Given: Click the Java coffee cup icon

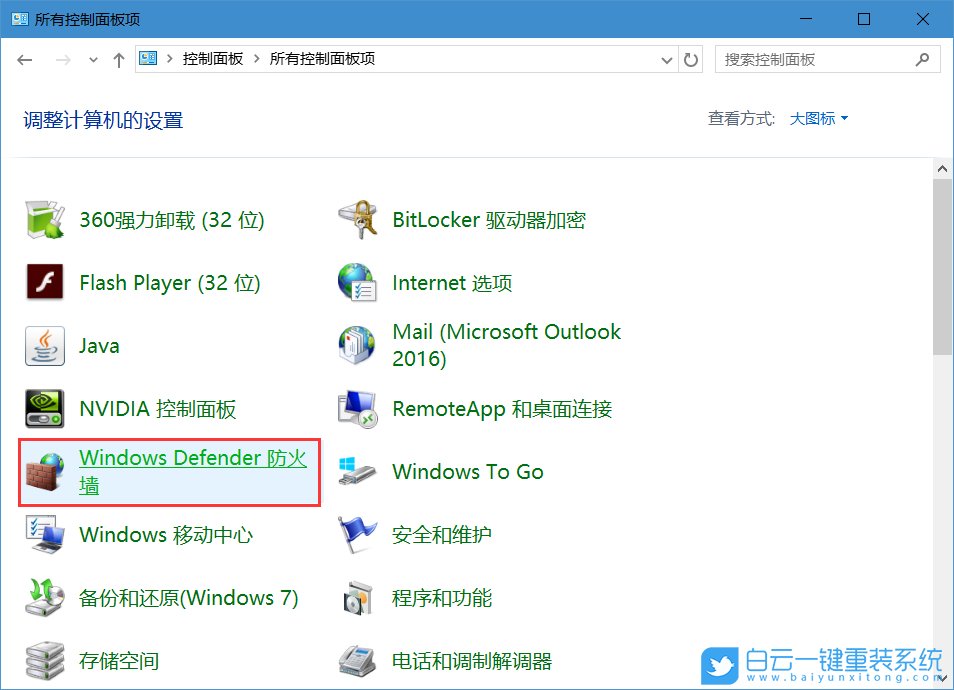Looking at the screenshot, I should (45, 346).
